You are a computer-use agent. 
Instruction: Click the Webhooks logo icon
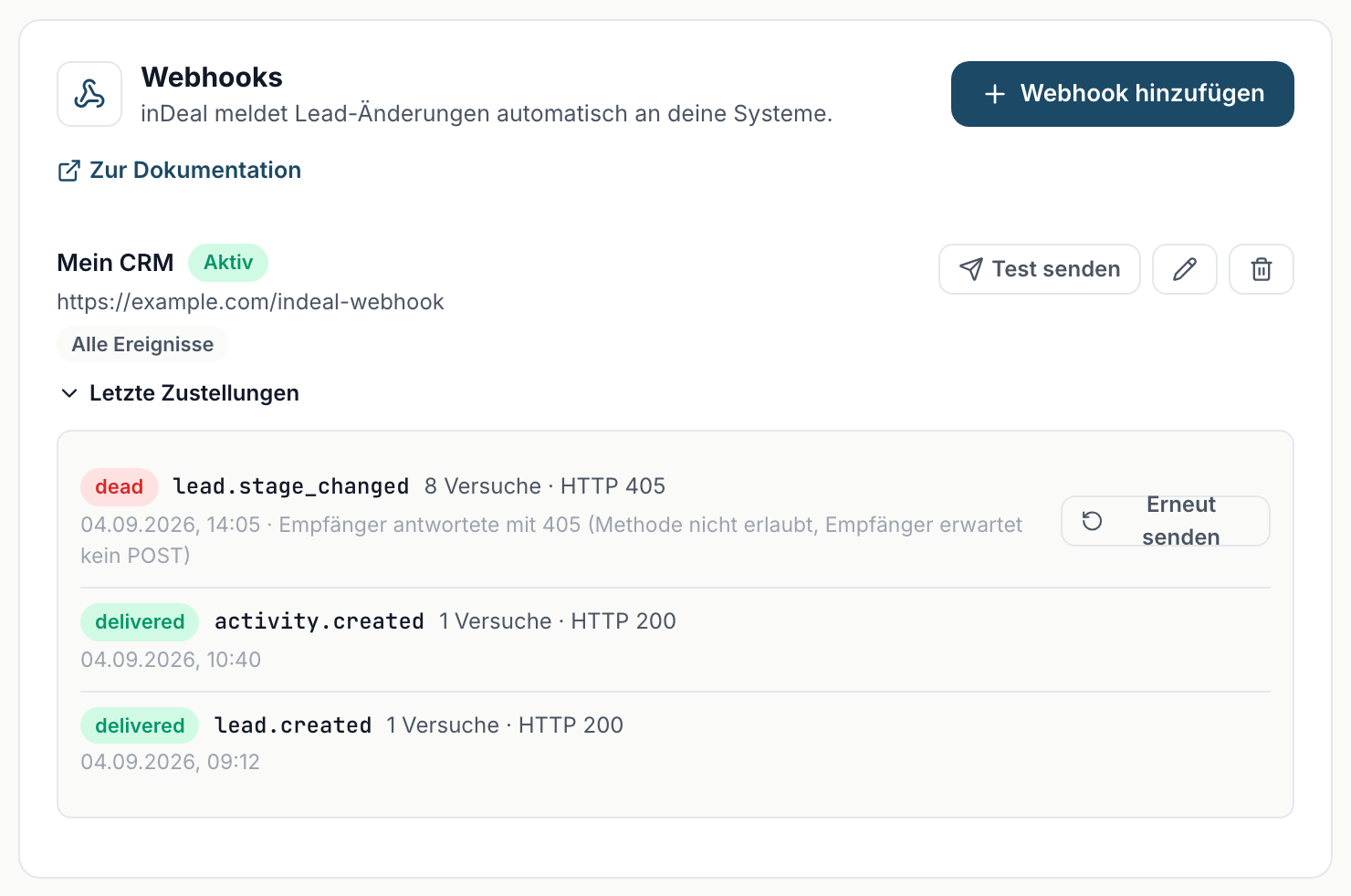click(89, 94)
